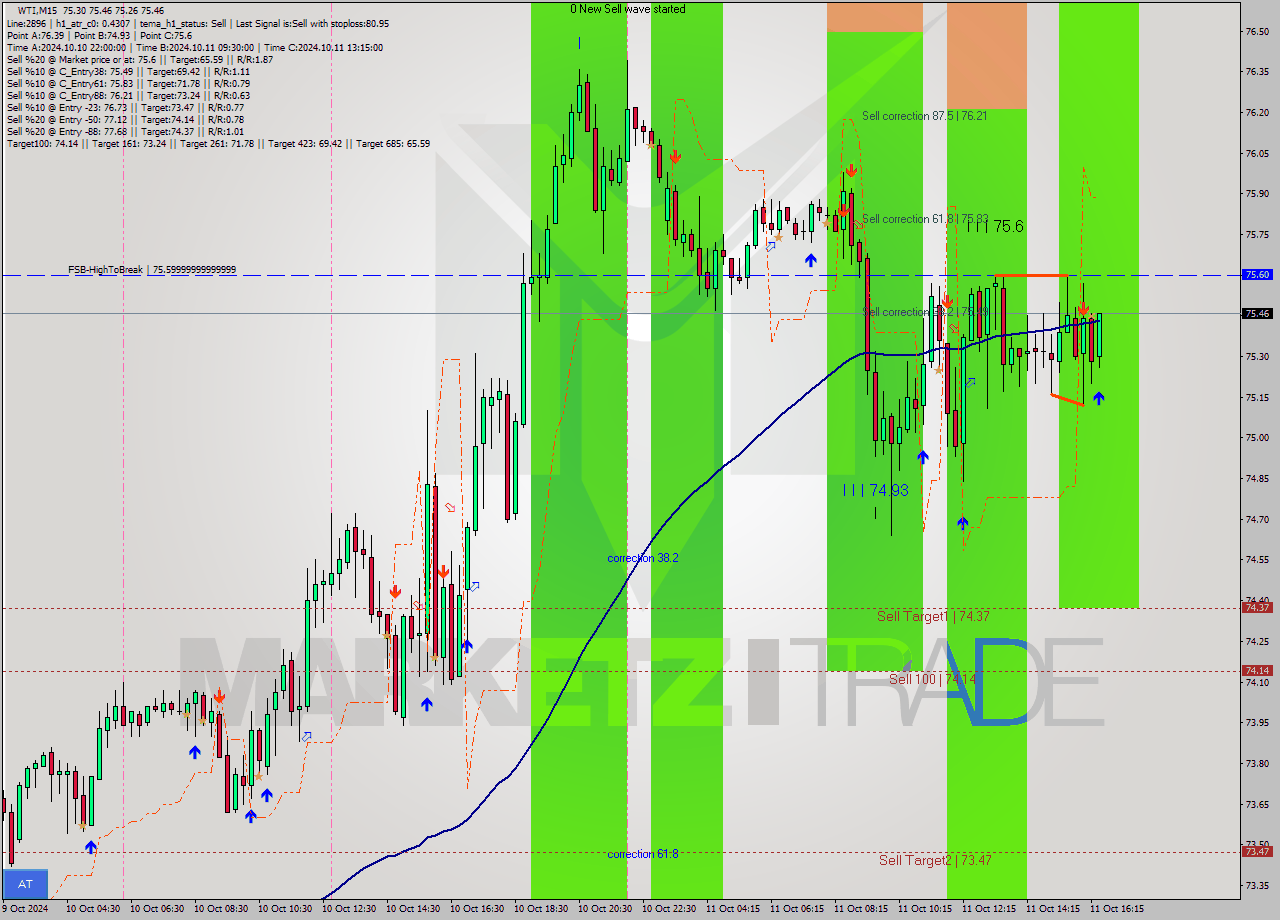The height and width of the screenshot is (920, 1280).
Task: Select 'Sell correction 87.5 | 76.21' label
Action: click(925, 116)
